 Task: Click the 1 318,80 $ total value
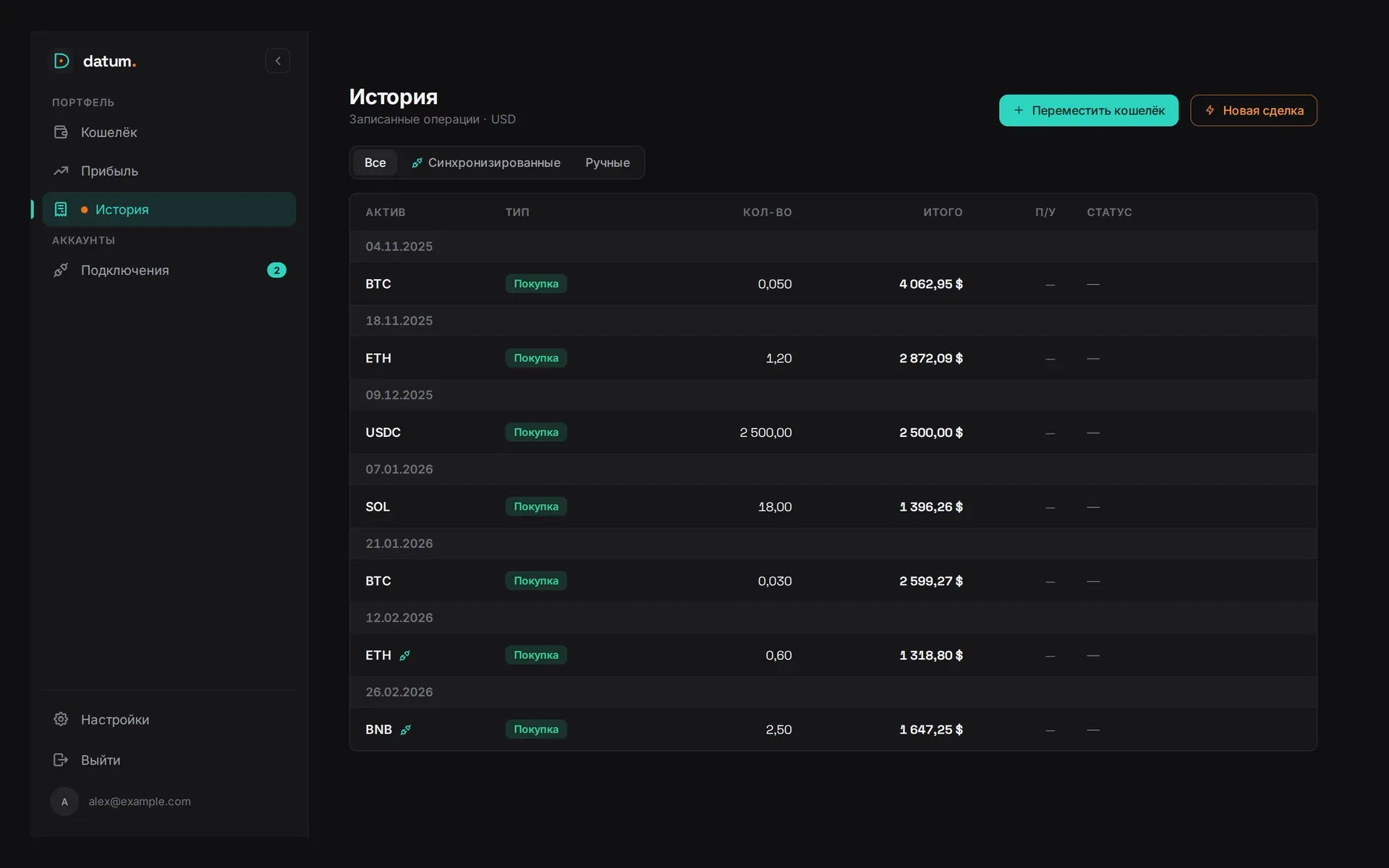pos(931,655)
